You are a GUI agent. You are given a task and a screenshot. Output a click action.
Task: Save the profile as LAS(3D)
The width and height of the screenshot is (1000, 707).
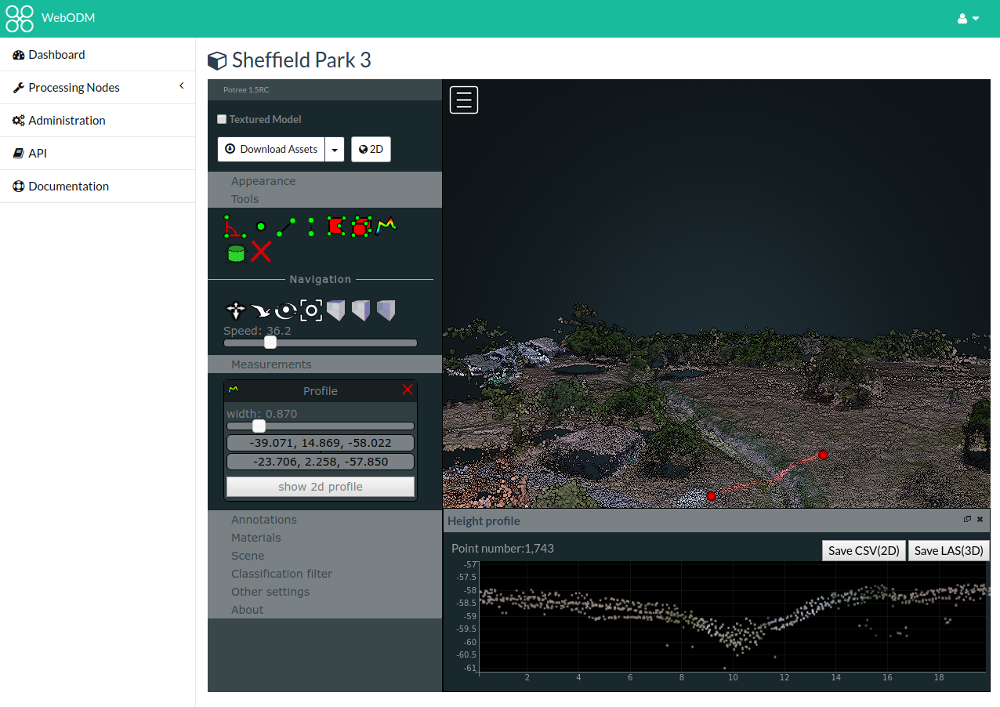coord(948,550)
